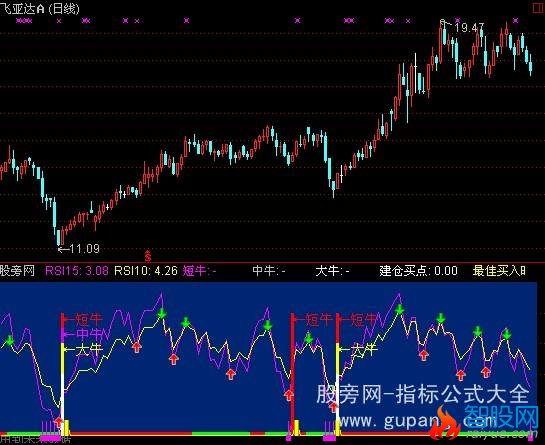Click the red window icon in top-right corner
The image size is (545, 445).
pyautogui.click(x=539, y=7)
